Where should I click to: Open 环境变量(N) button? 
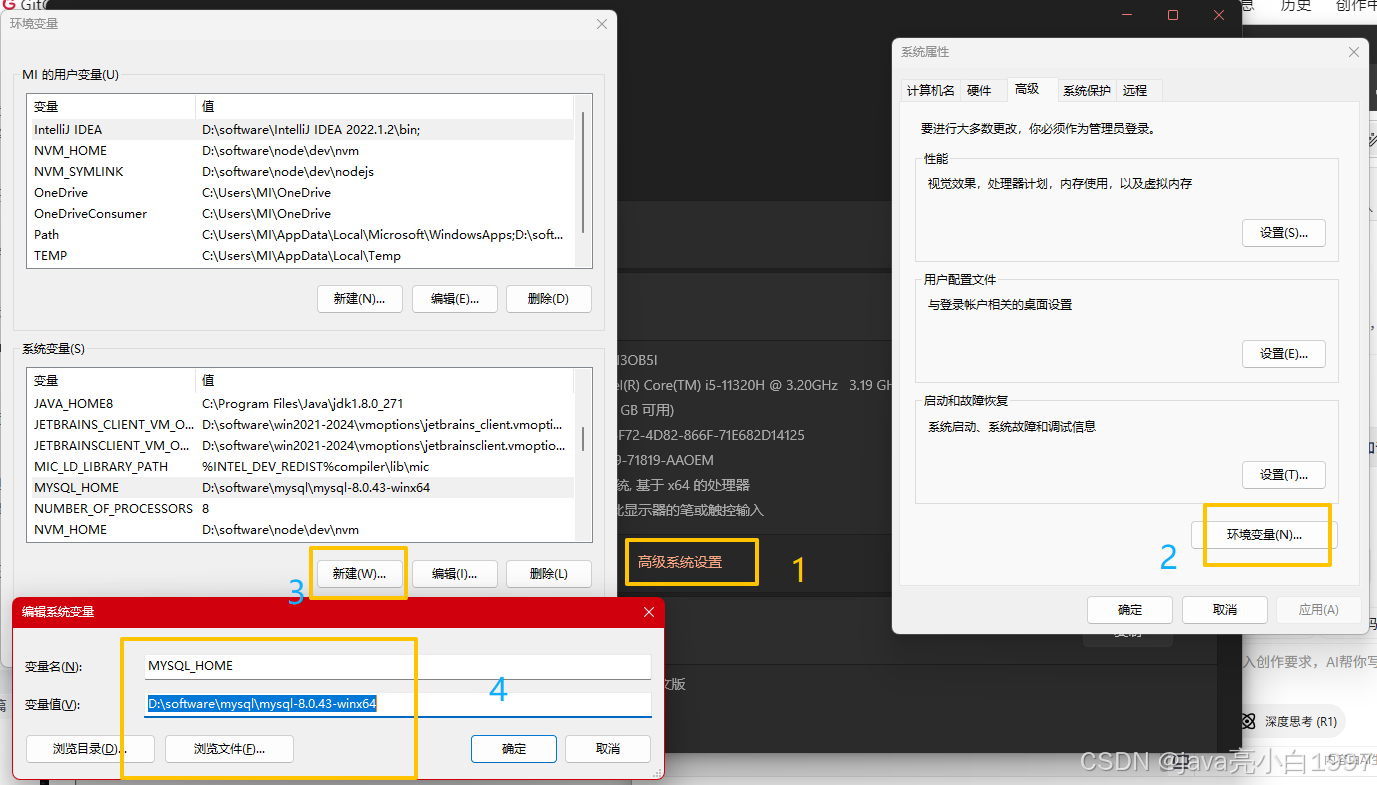[x=1264, y=535]
